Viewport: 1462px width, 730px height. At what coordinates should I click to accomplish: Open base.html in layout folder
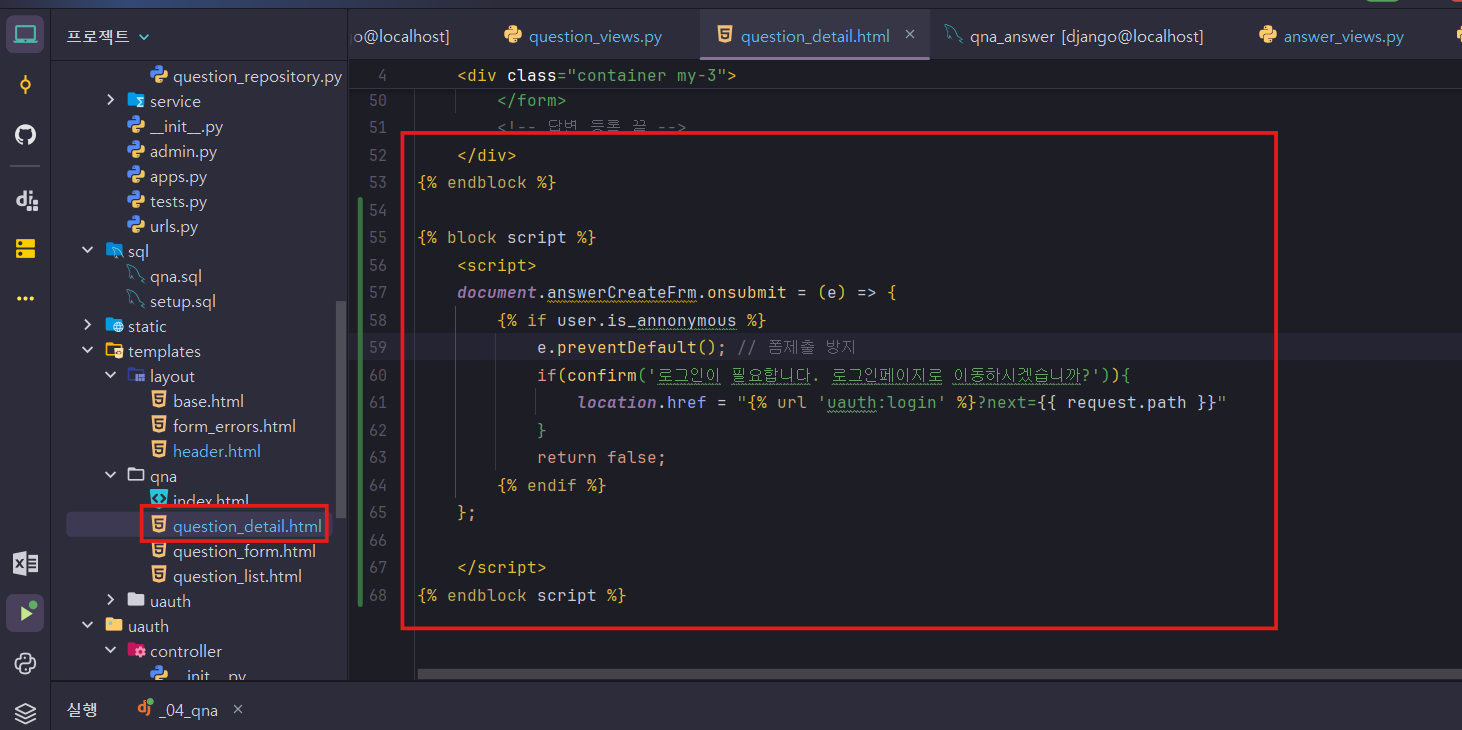196,401
